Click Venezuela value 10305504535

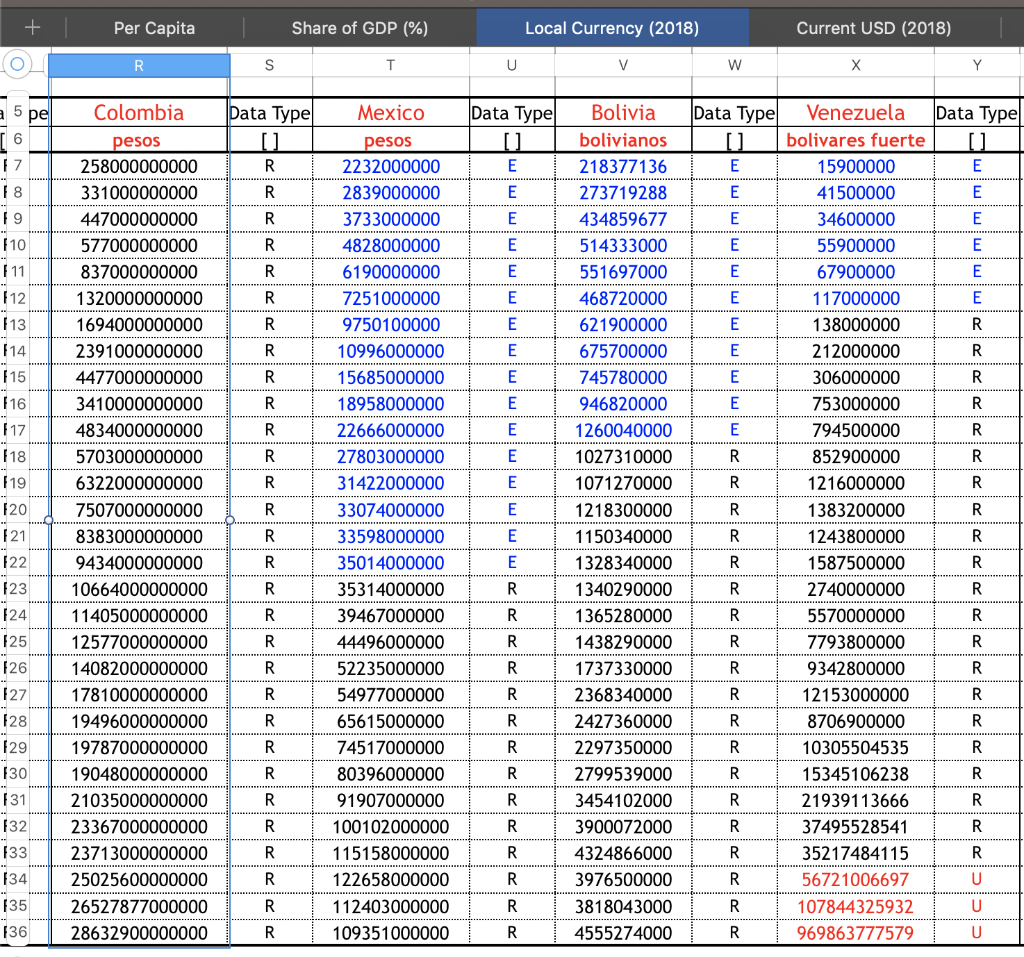tap(856, 748)
